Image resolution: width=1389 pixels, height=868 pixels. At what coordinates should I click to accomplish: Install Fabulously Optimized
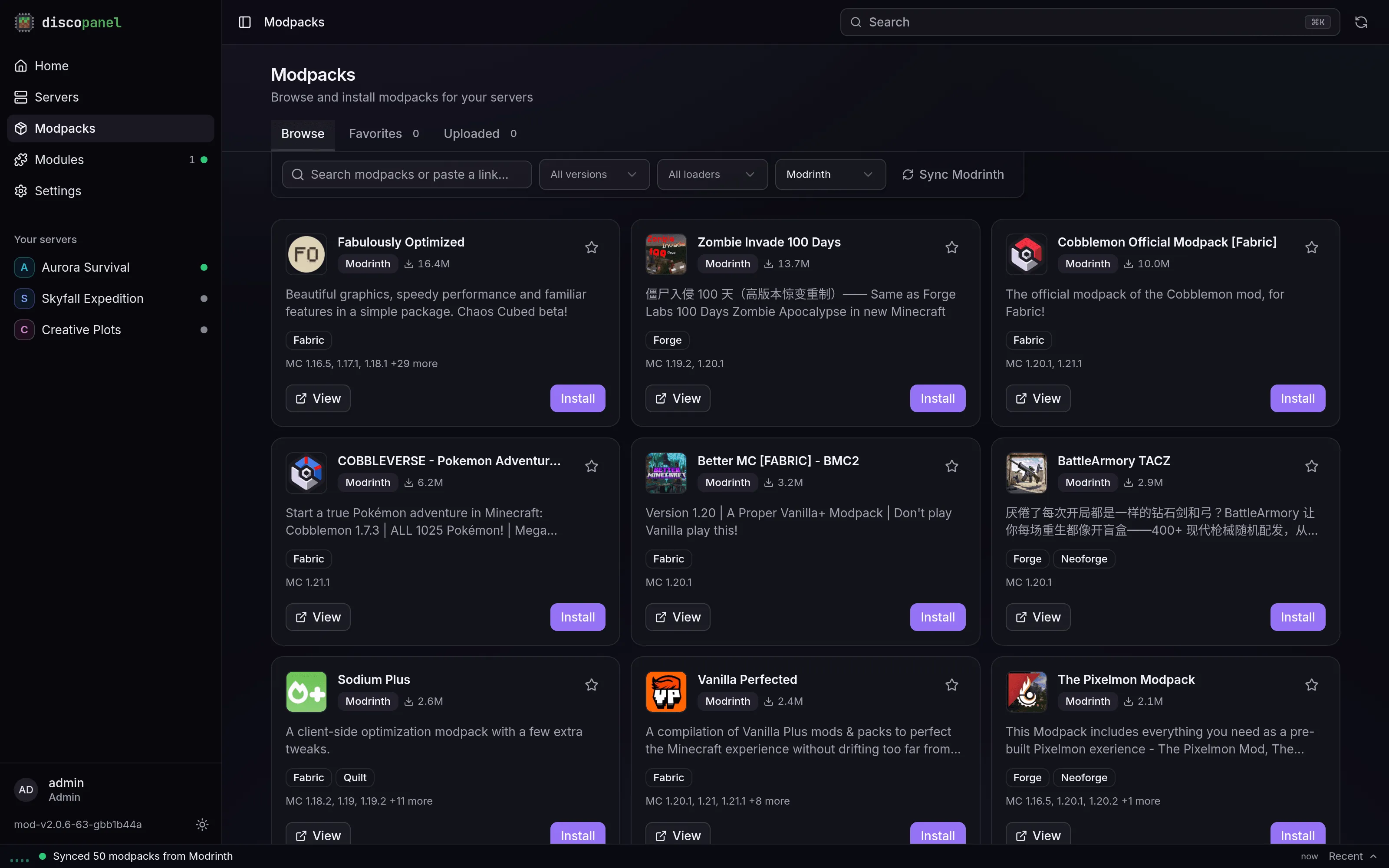577,398
